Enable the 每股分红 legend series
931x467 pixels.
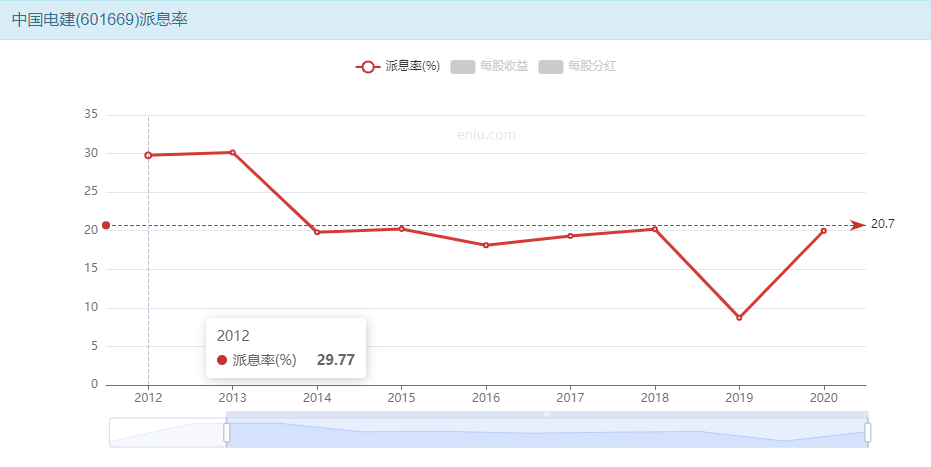point(577,66)
